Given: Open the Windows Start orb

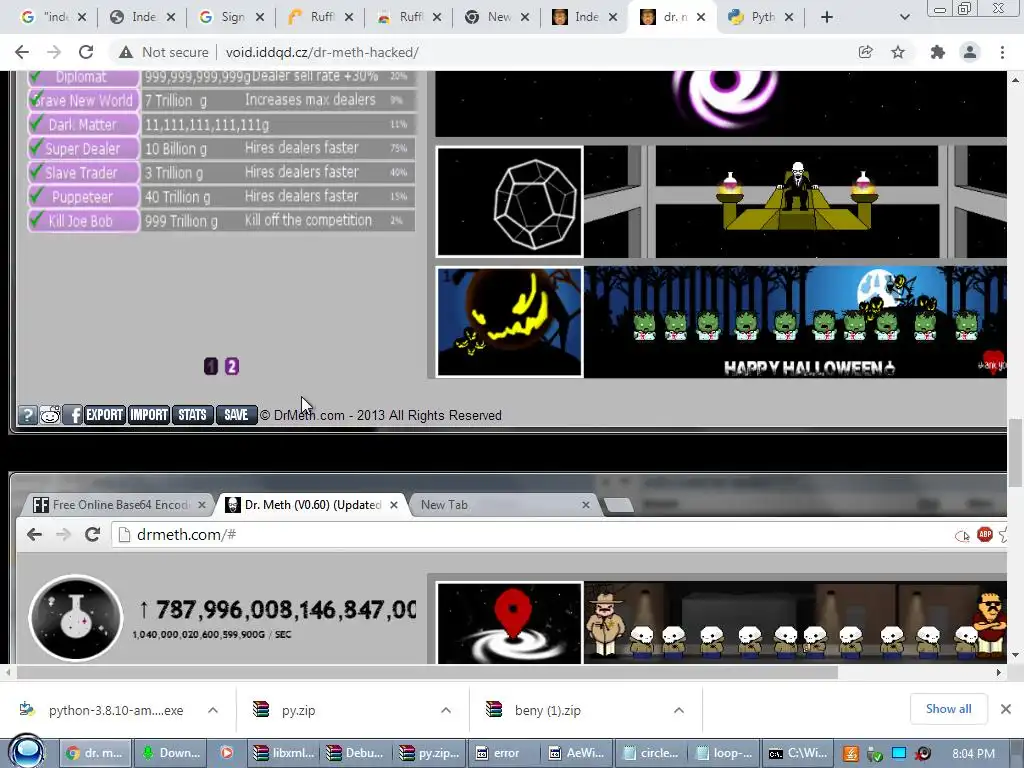Looking at the screenshot, I should pyautogui.click(x=27, y=752).
